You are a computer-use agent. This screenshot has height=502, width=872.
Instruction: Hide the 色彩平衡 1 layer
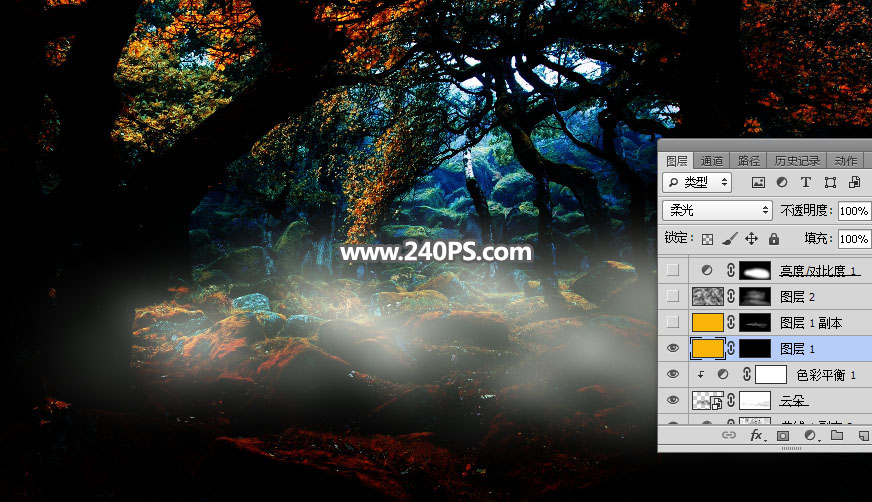pos(673,375)
